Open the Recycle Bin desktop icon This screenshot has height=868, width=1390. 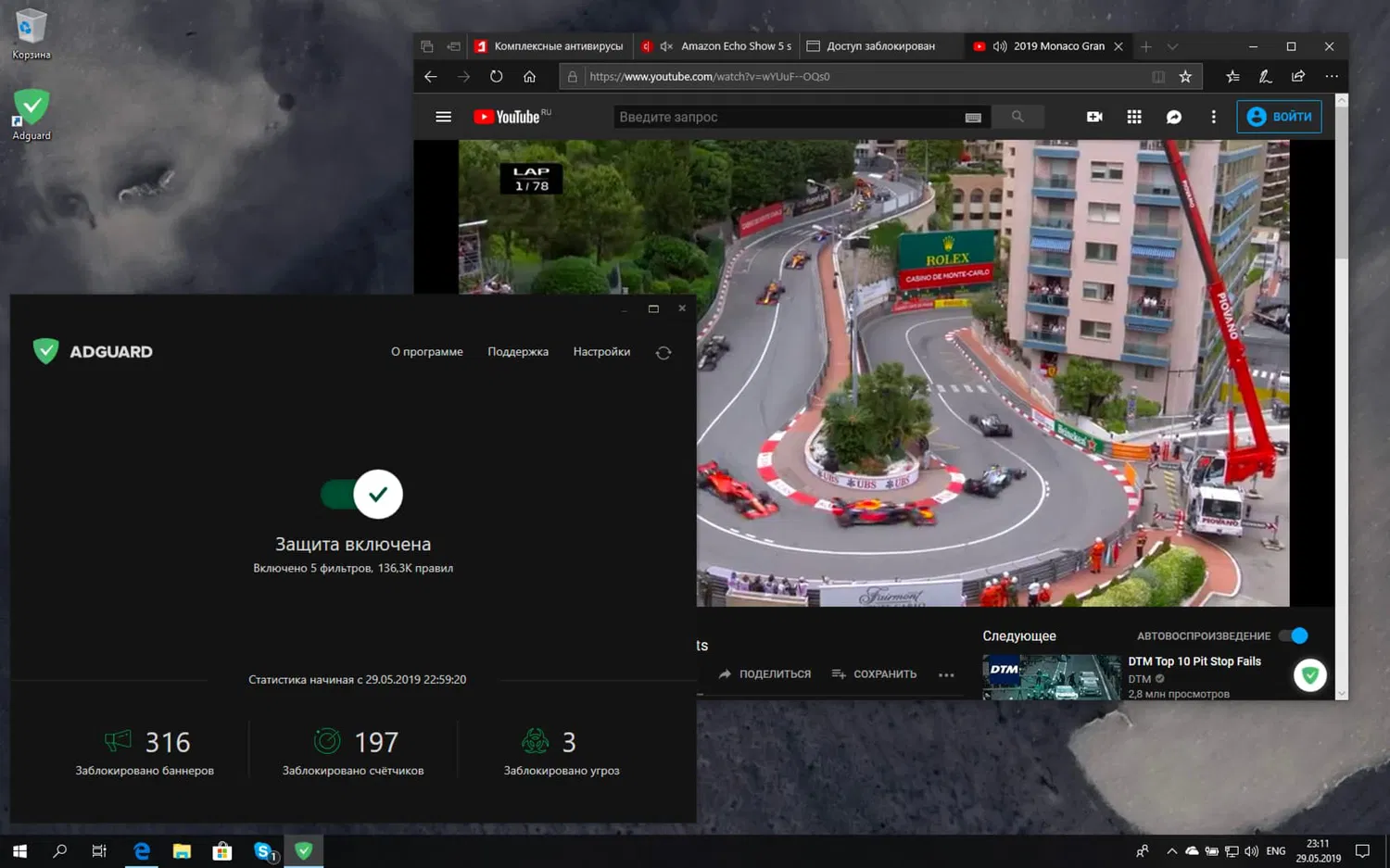coord(31,34)
